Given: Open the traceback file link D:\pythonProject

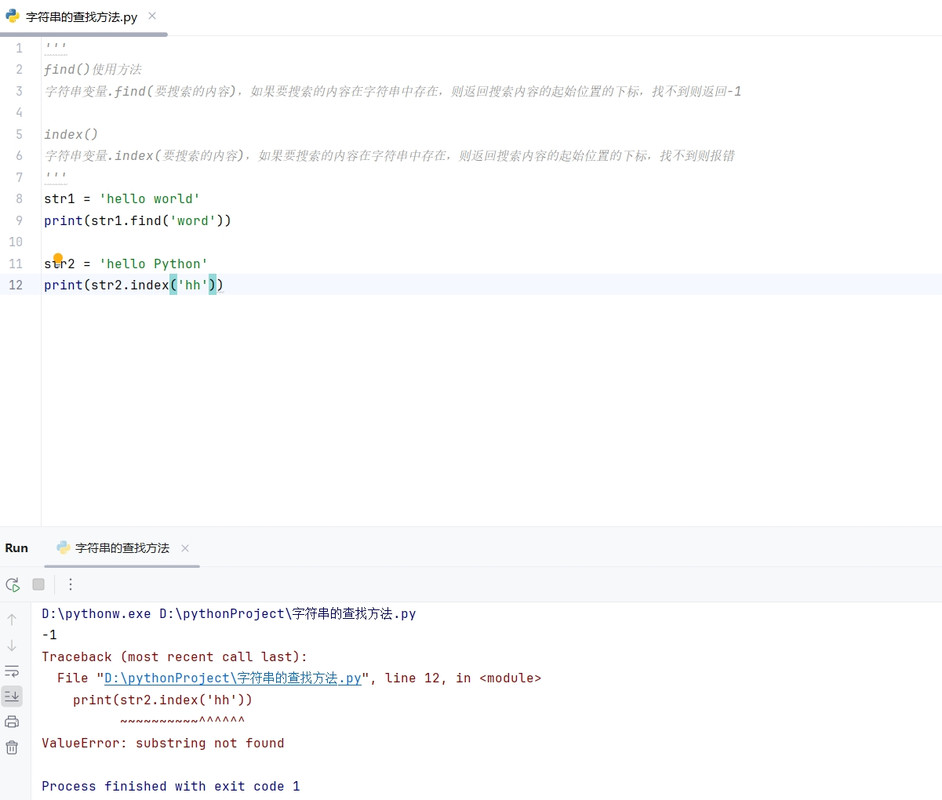Looking at the screenshot, I should pos(232,678).
